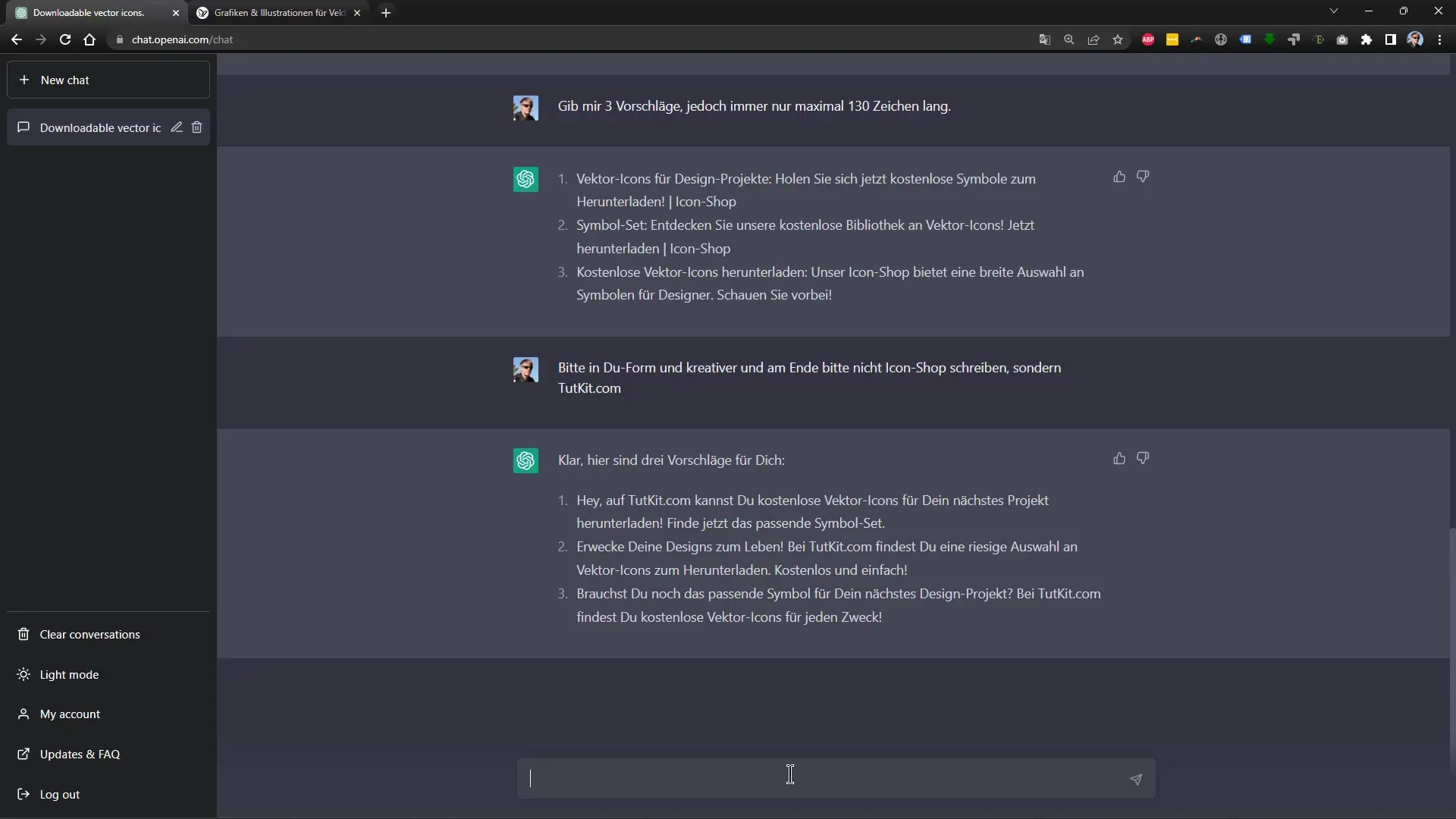Expand browser forward navigation arrow

pos(41,39)
